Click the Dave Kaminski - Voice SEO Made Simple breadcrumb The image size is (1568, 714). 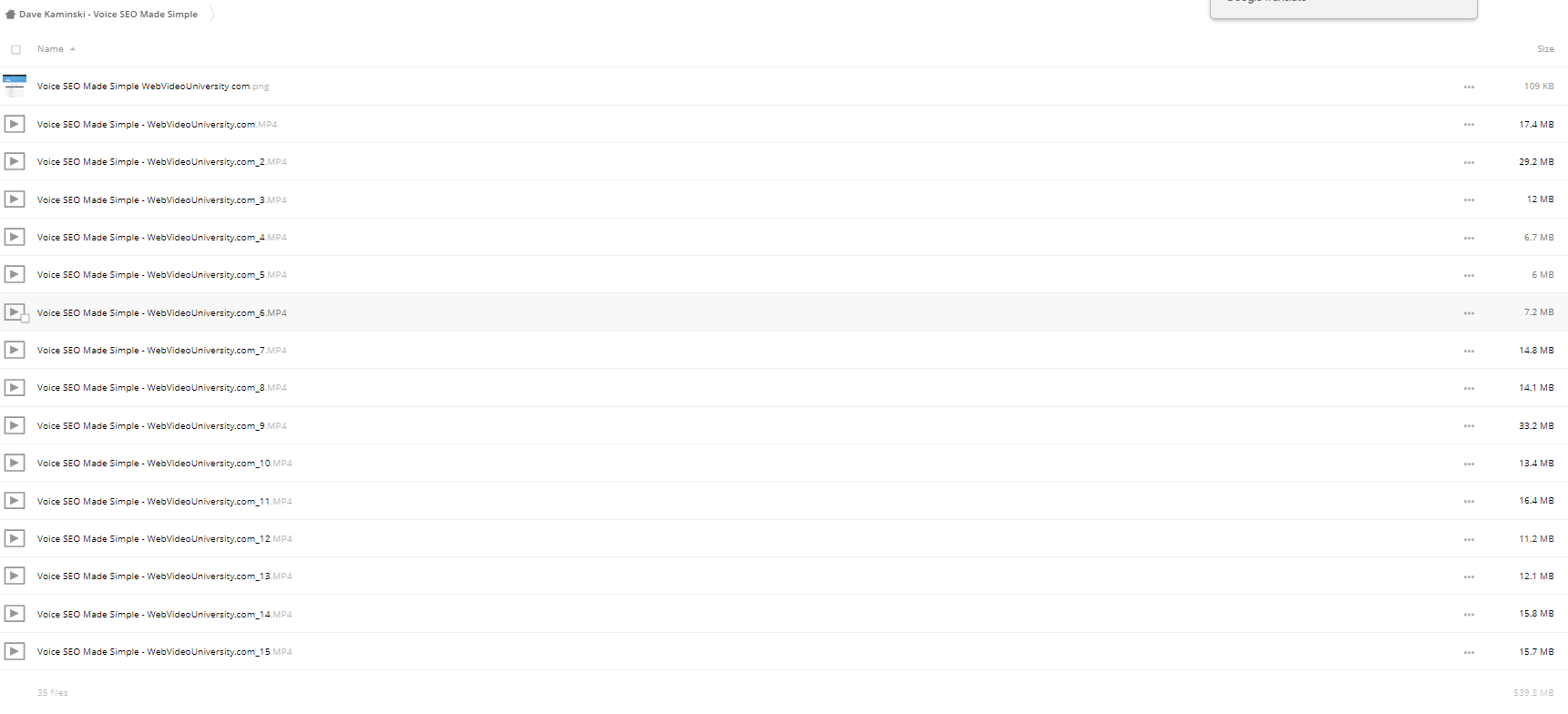click(108, 15)
